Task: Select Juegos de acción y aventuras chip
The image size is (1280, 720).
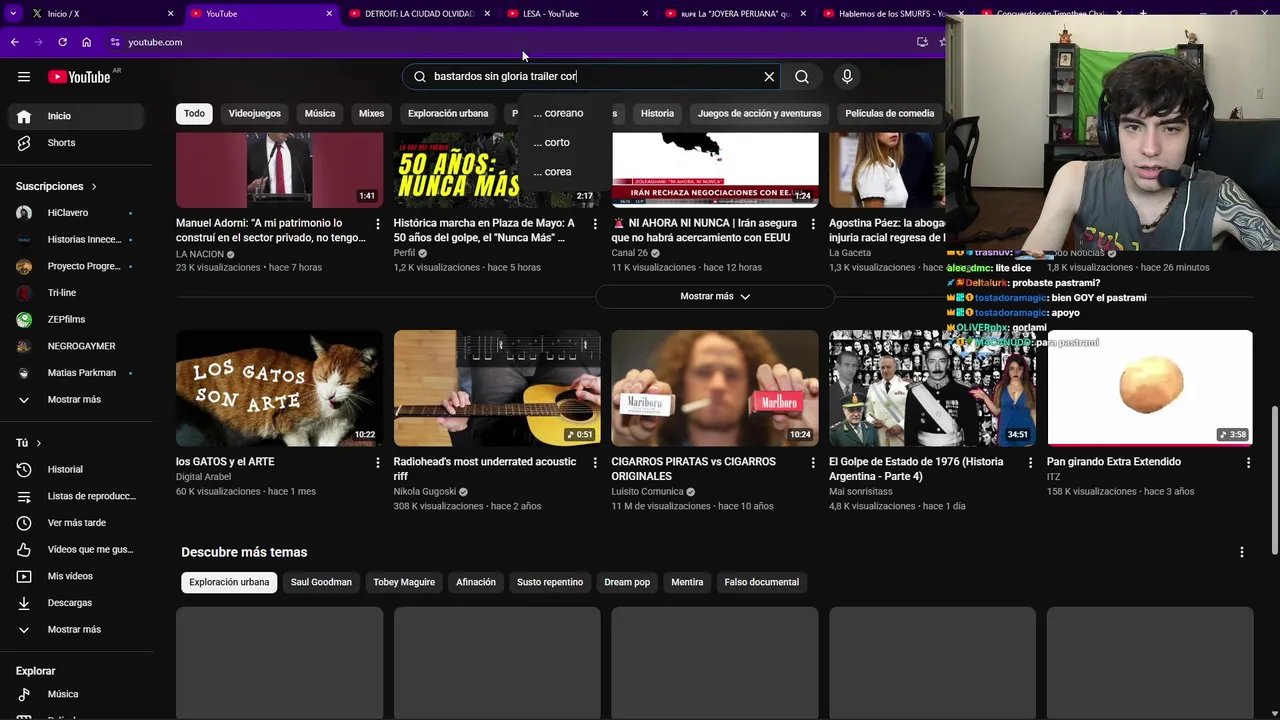Action: [x=759, y=114]
